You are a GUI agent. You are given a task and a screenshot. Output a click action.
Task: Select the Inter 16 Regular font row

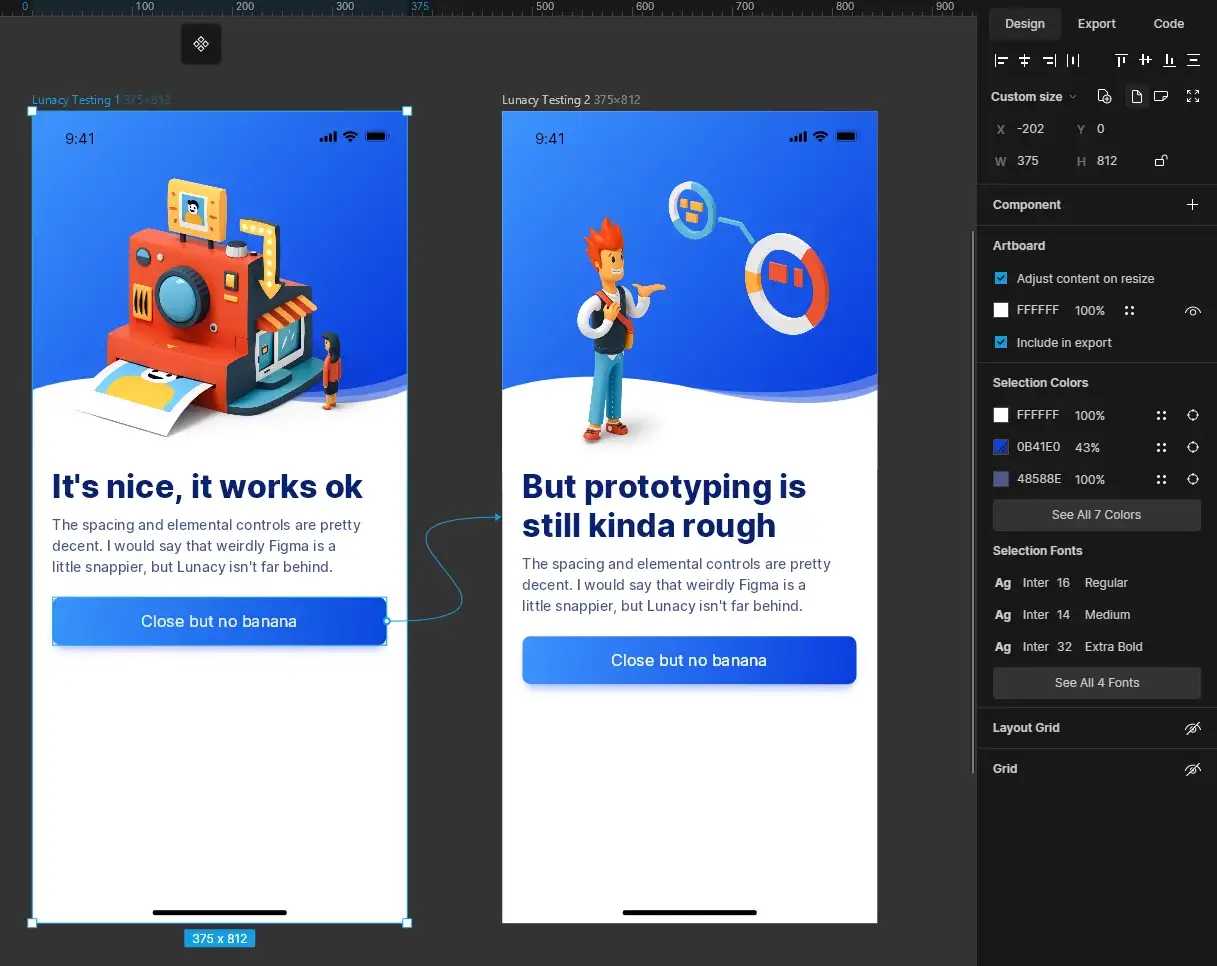[x=1061, y=583]
